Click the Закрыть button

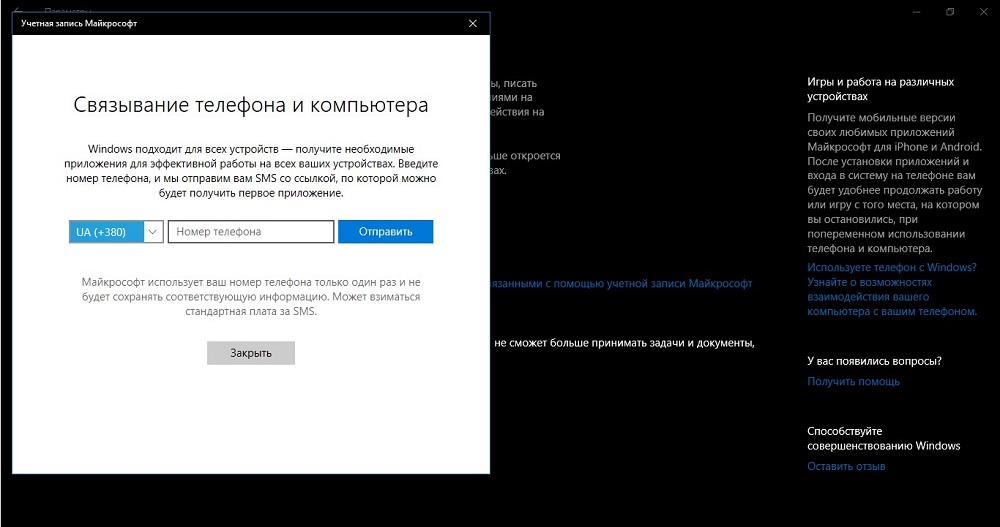click(251, 353)
